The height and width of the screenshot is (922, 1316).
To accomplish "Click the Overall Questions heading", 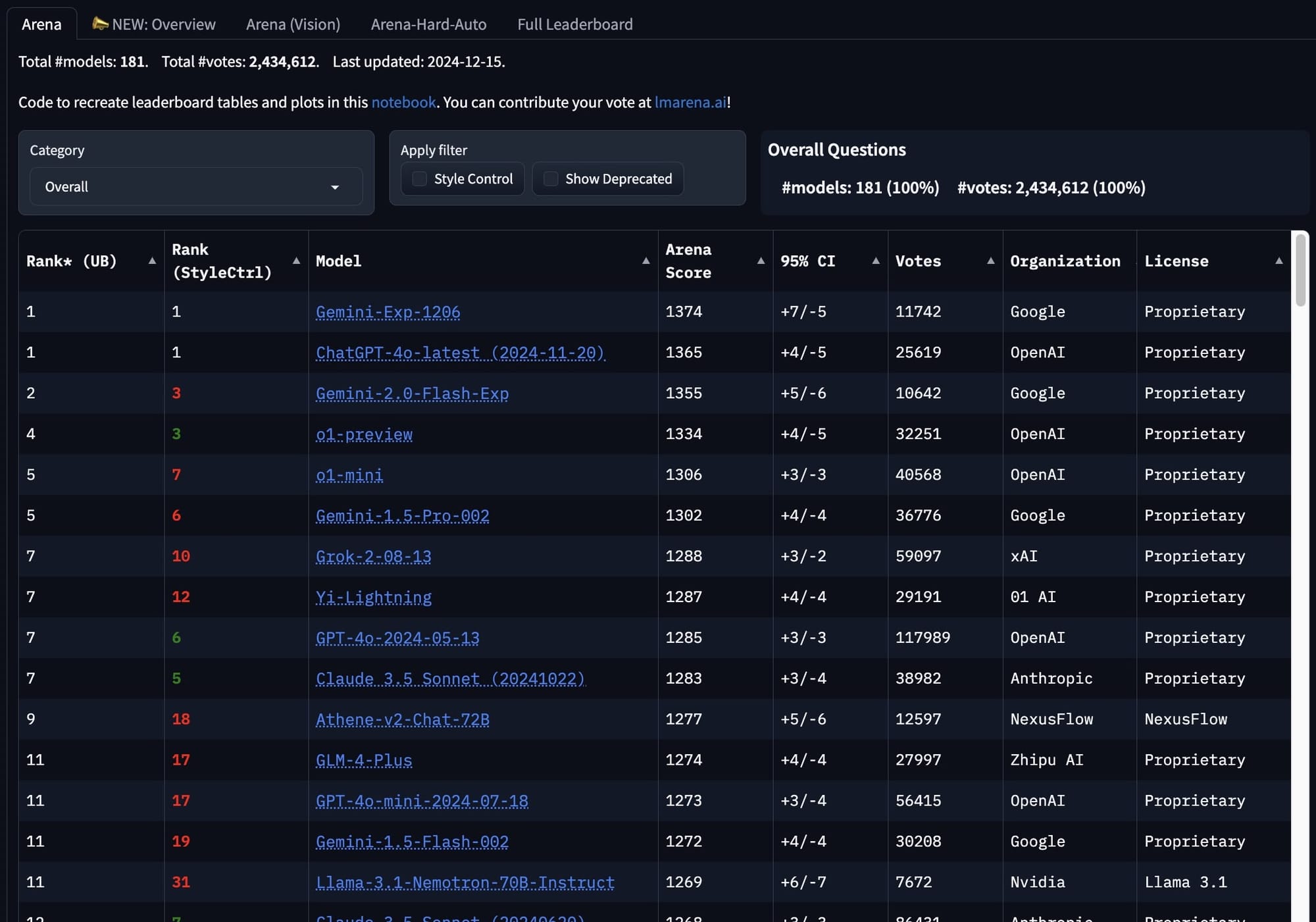I will 836,150.
